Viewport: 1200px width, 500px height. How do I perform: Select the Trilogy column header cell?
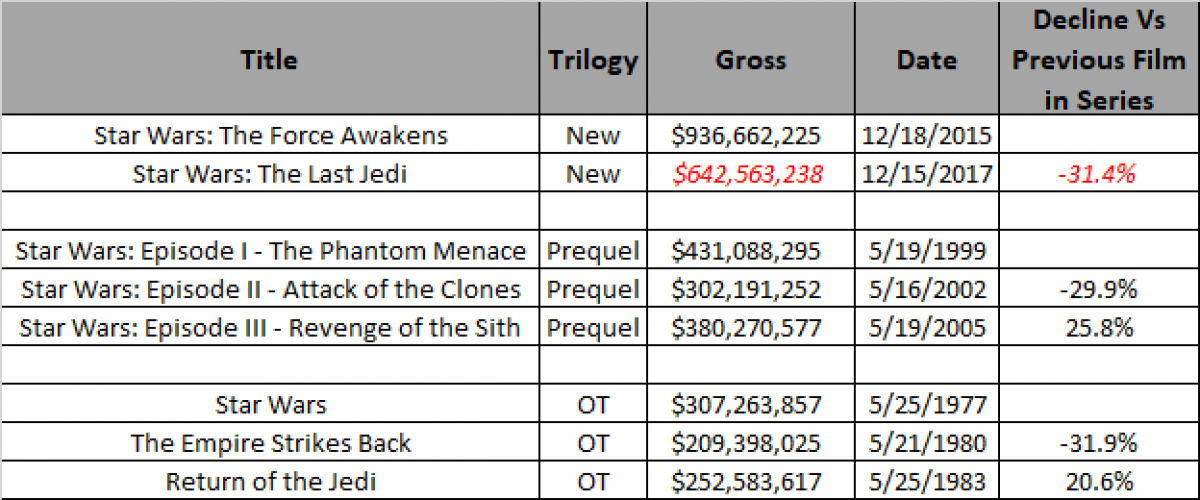click(593, 59)
